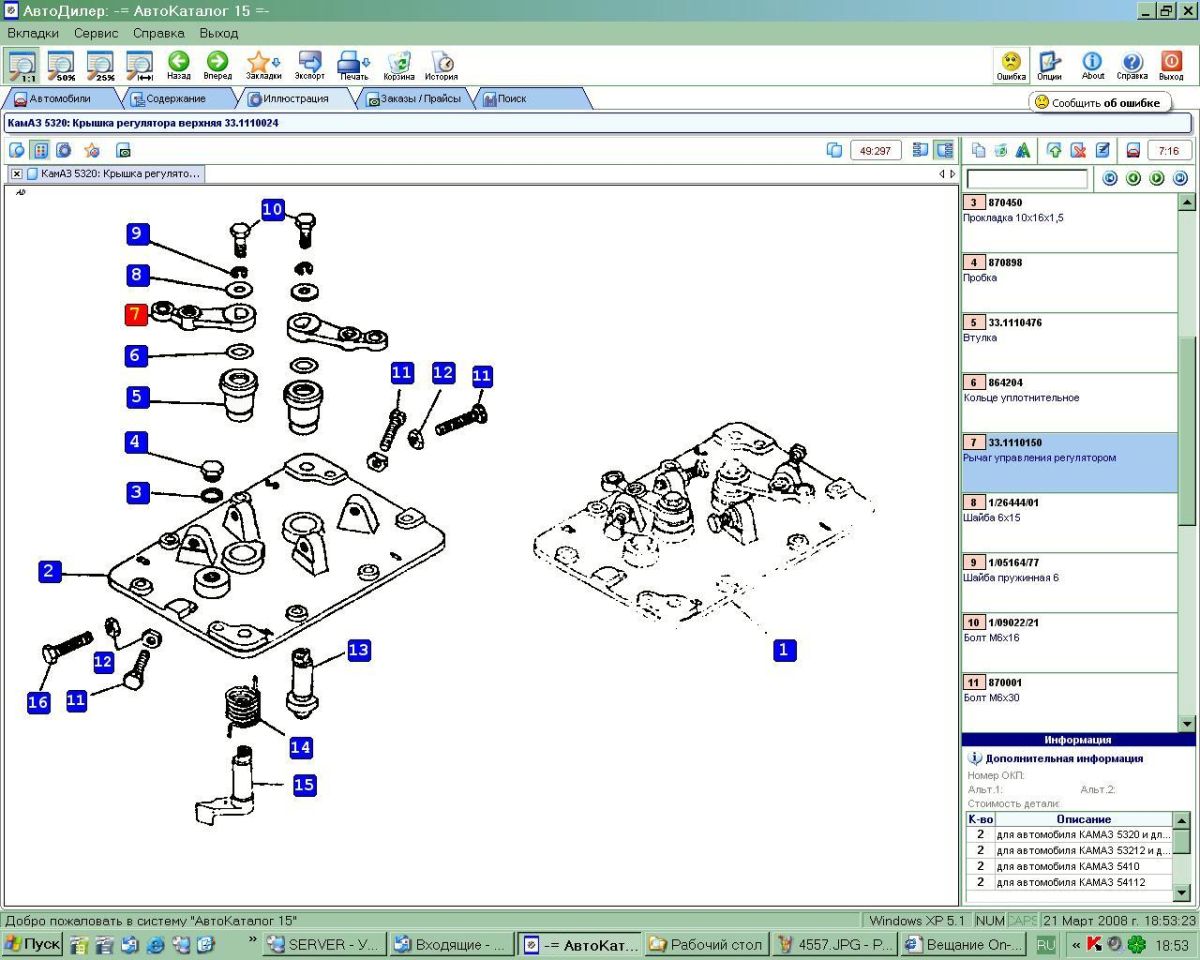The width and height of the screenshot is (1200, 960).
Task: Go forward with the Вперед button
Action: coord(217,65)
